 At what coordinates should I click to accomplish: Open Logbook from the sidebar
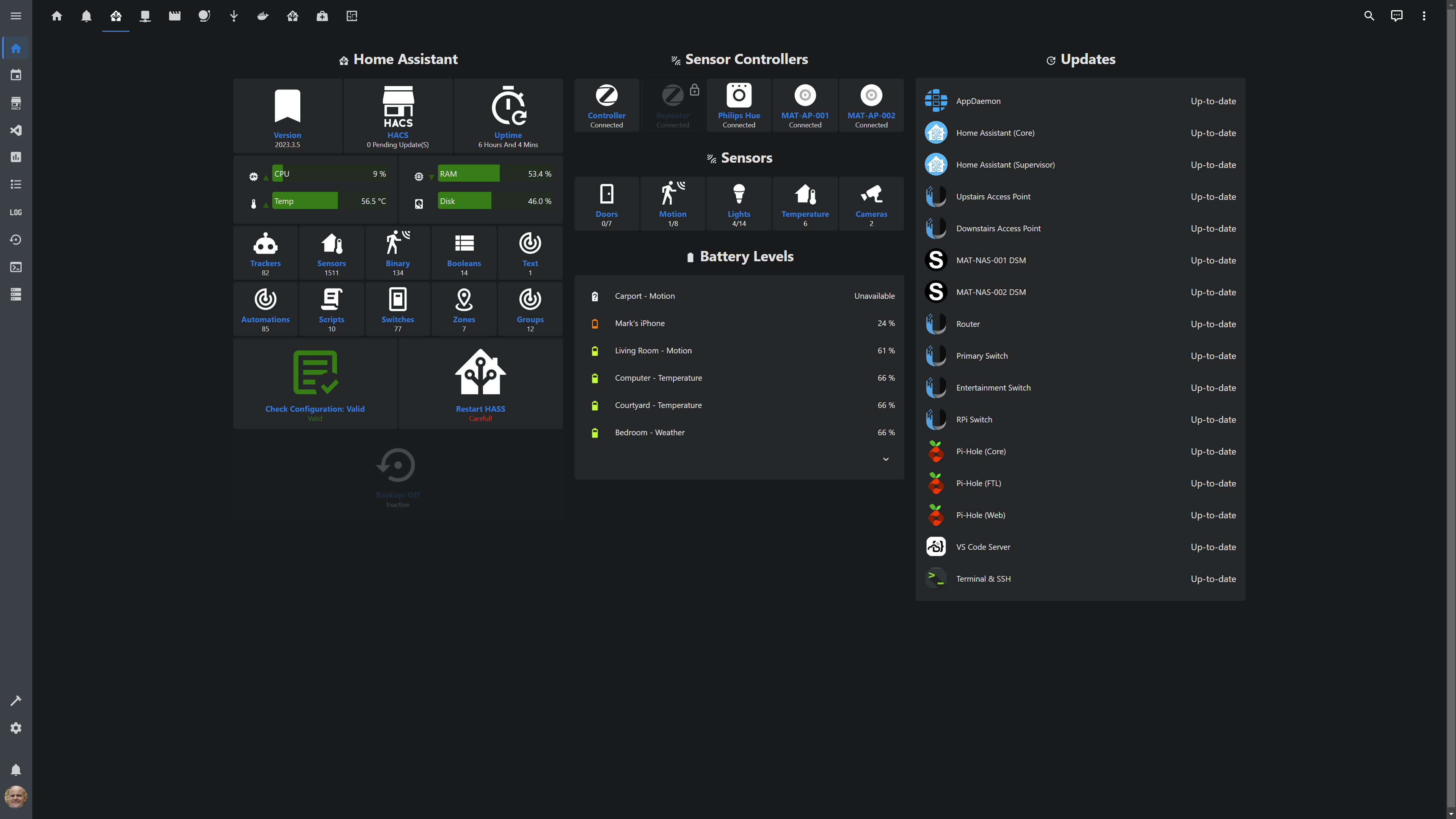tap(16, 185)
